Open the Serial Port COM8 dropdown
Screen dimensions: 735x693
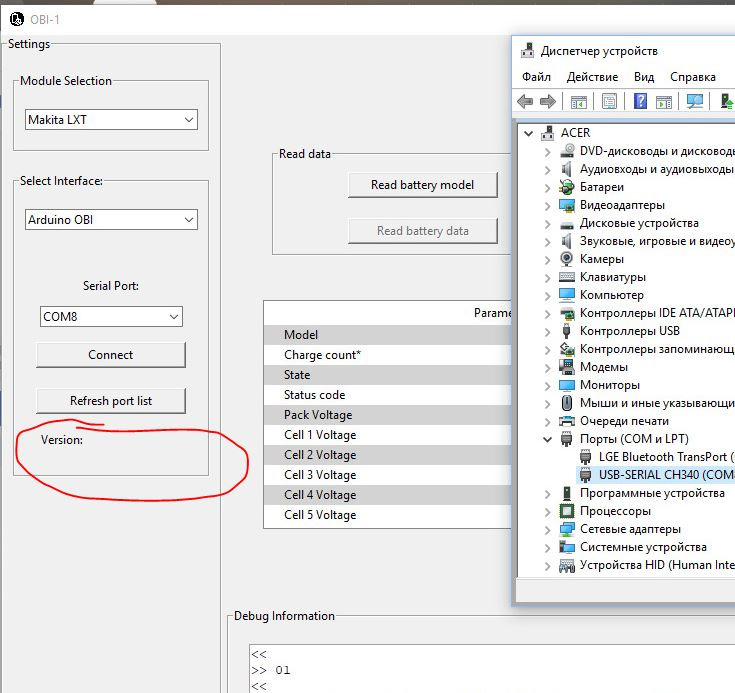[111, 317]
